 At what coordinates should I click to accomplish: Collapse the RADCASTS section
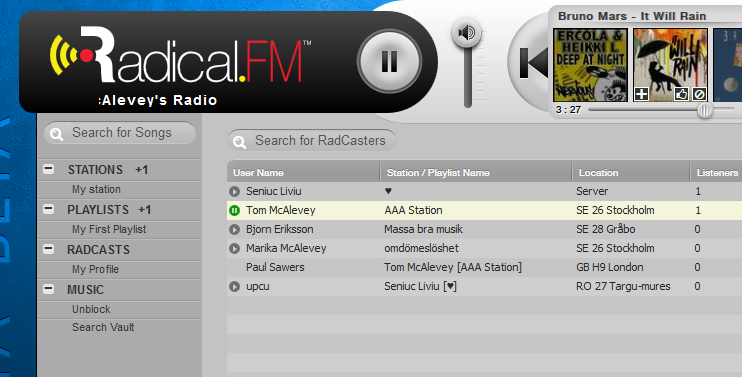point(49,249)
